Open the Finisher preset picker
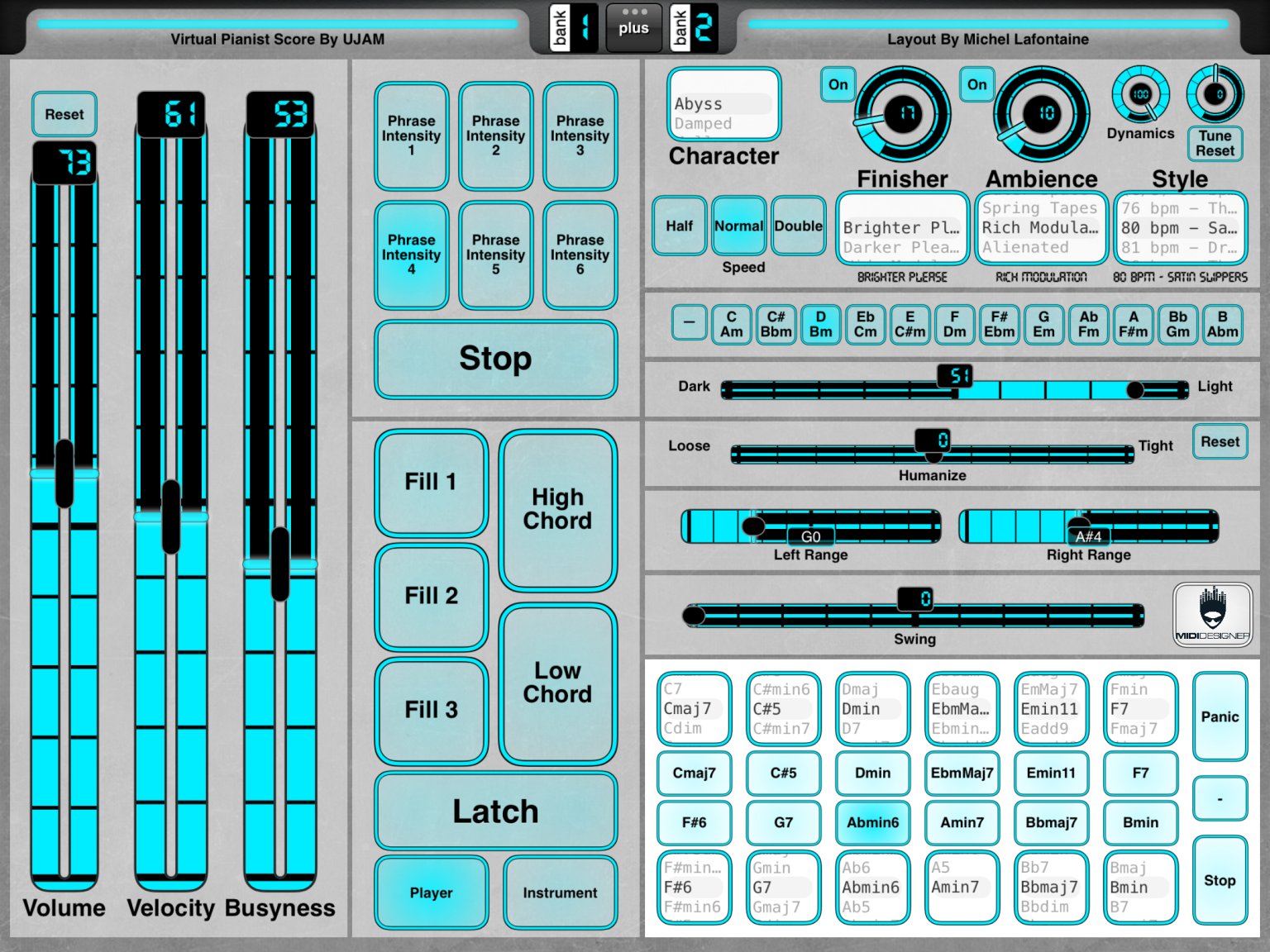 [x=903, y=228]
